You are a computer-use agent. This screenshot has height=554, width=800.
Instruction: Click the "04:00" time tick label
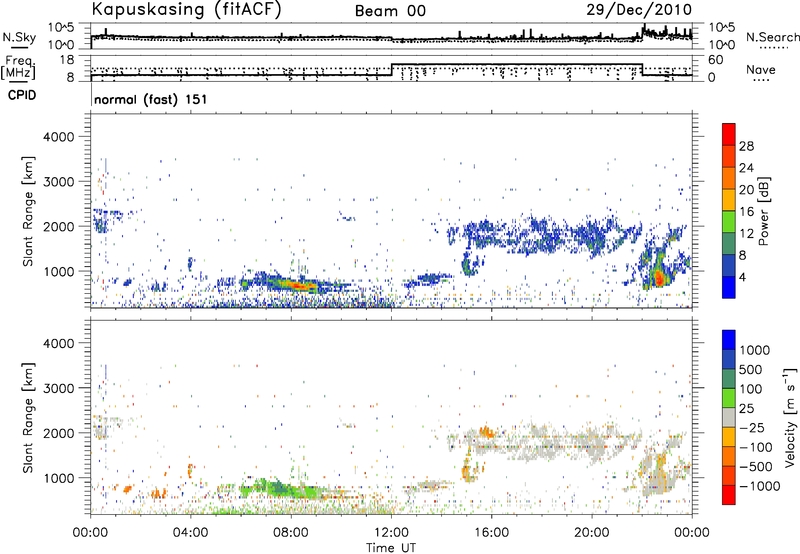click(190, 533)
